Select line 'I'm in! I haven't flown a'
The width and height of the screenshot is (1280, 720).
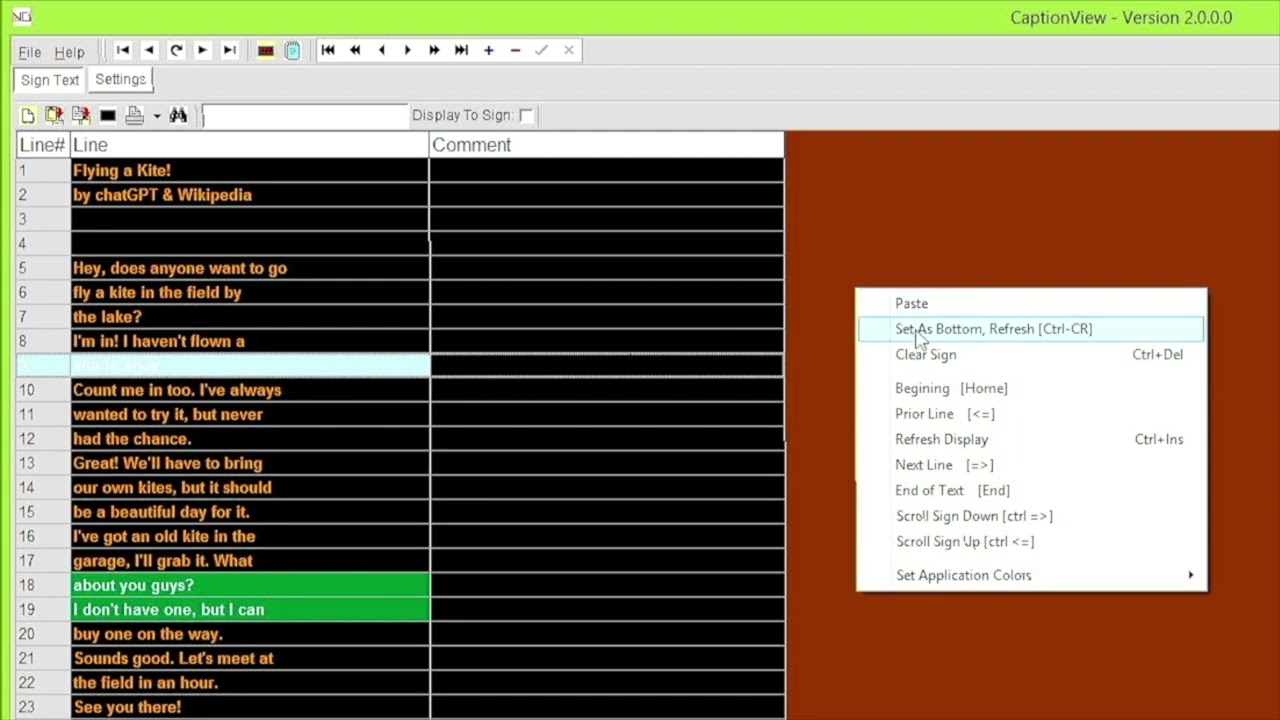pos(249,341)
